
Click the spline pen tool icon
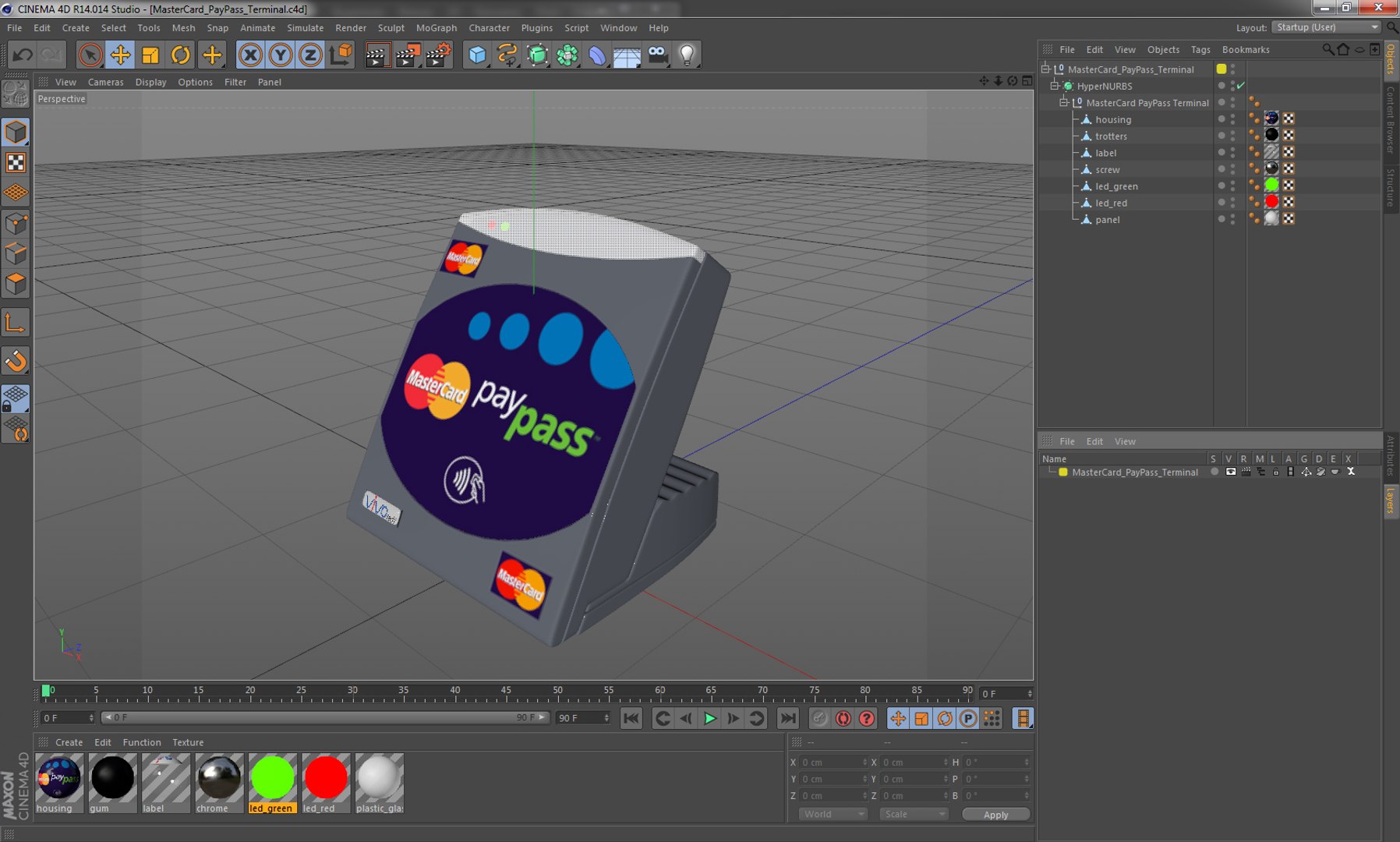pos(507,55)
